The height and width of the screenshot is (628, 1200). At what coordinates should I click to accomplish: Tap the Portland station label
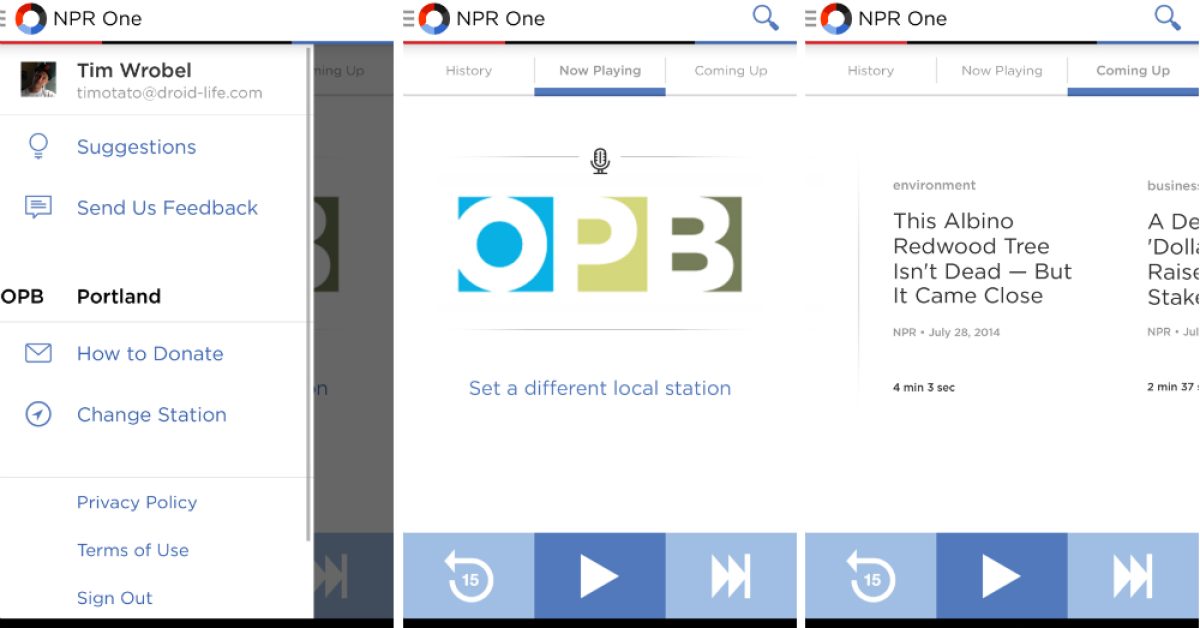(x=119, y=296)
